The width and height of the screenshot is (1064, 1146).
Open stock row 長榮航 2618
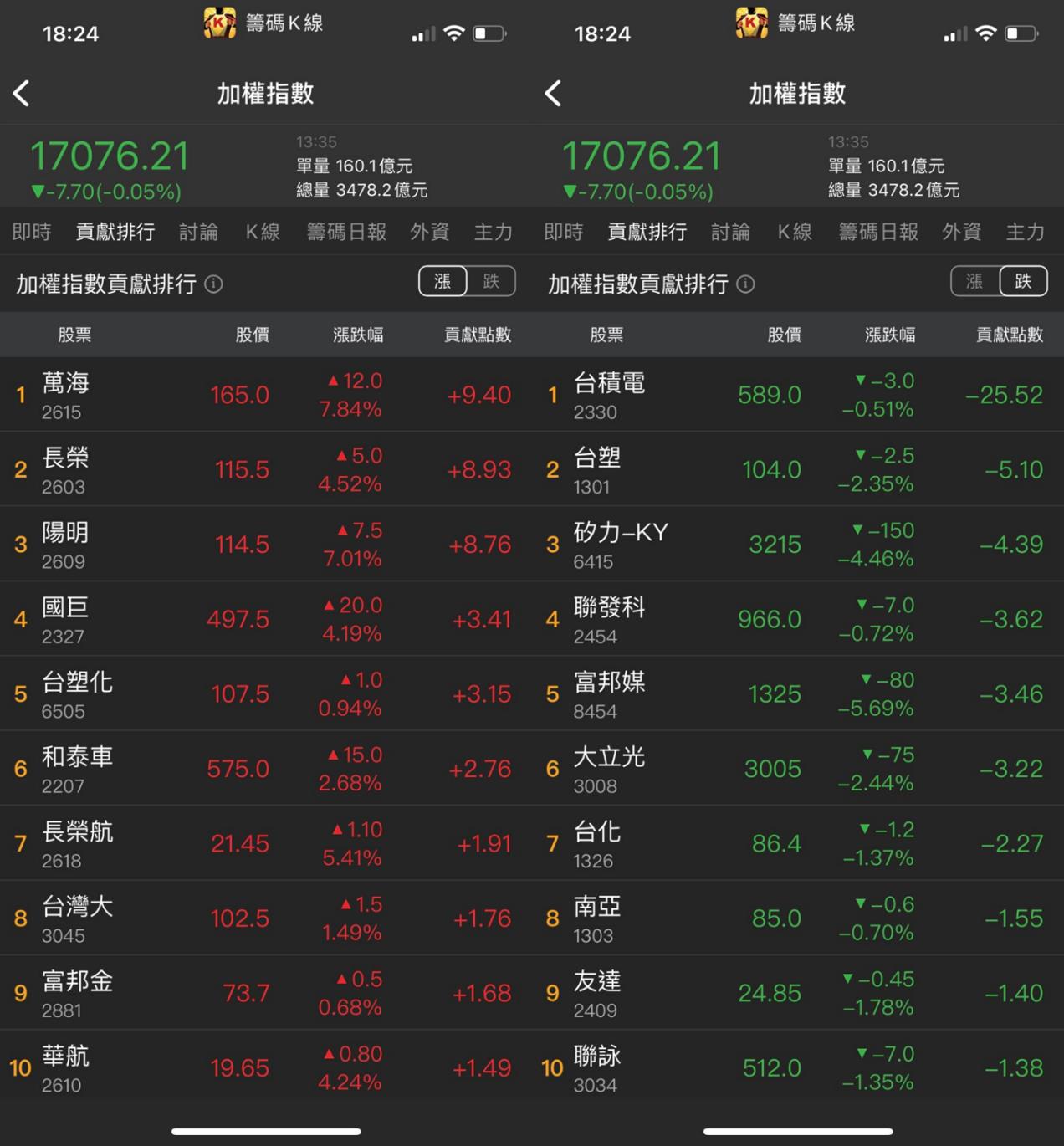(x=266, y=843)
